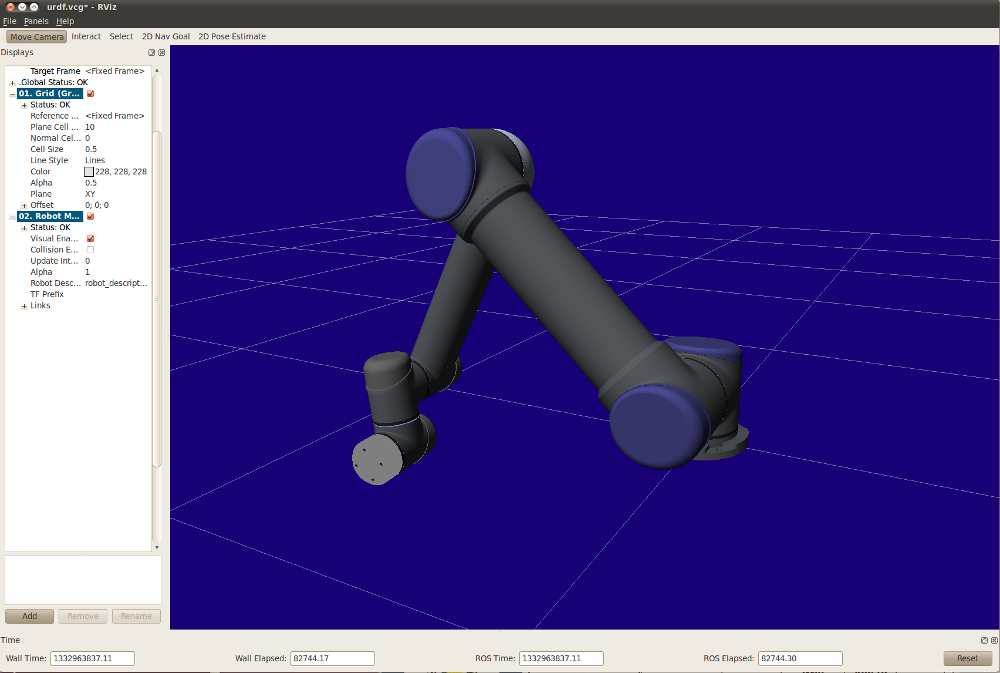Open the Panels menu
The width and height of the screenshot is (1000, 673).
tap(36, 21)
